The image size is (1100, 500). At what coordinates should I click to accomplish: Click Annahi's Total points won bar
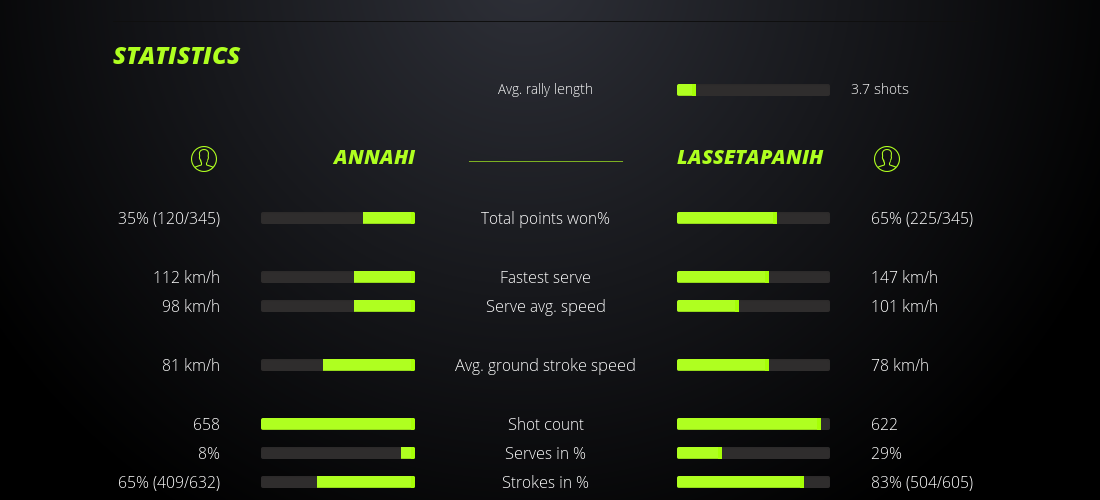click(x=338, y=218)
